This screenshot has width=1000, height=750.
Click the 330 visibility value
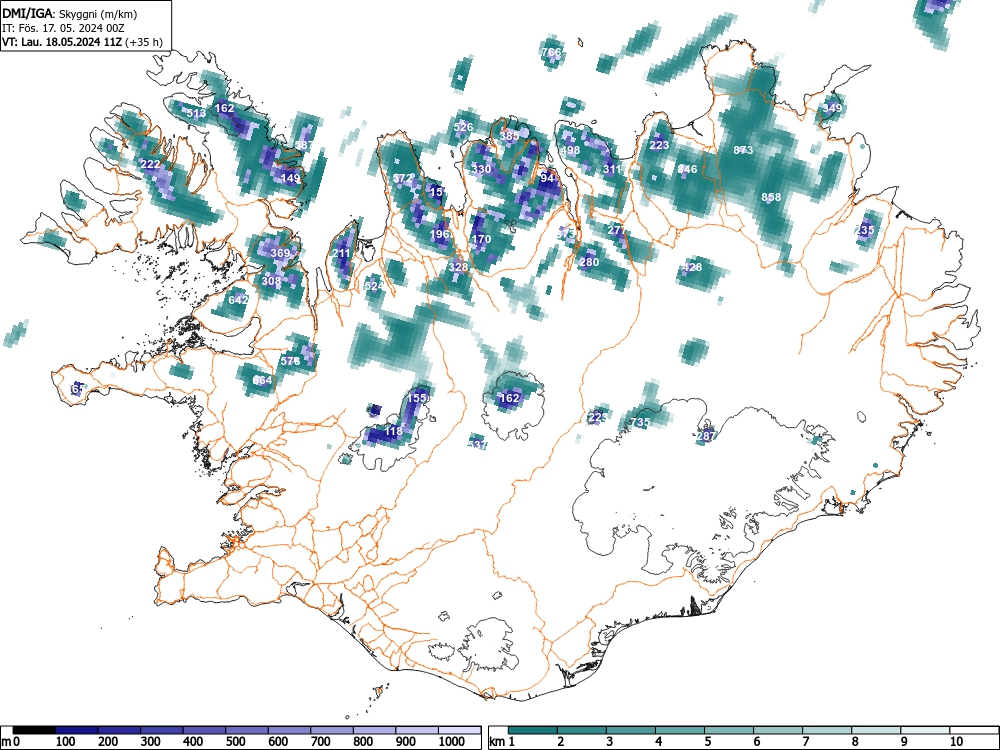coord(482,169)
